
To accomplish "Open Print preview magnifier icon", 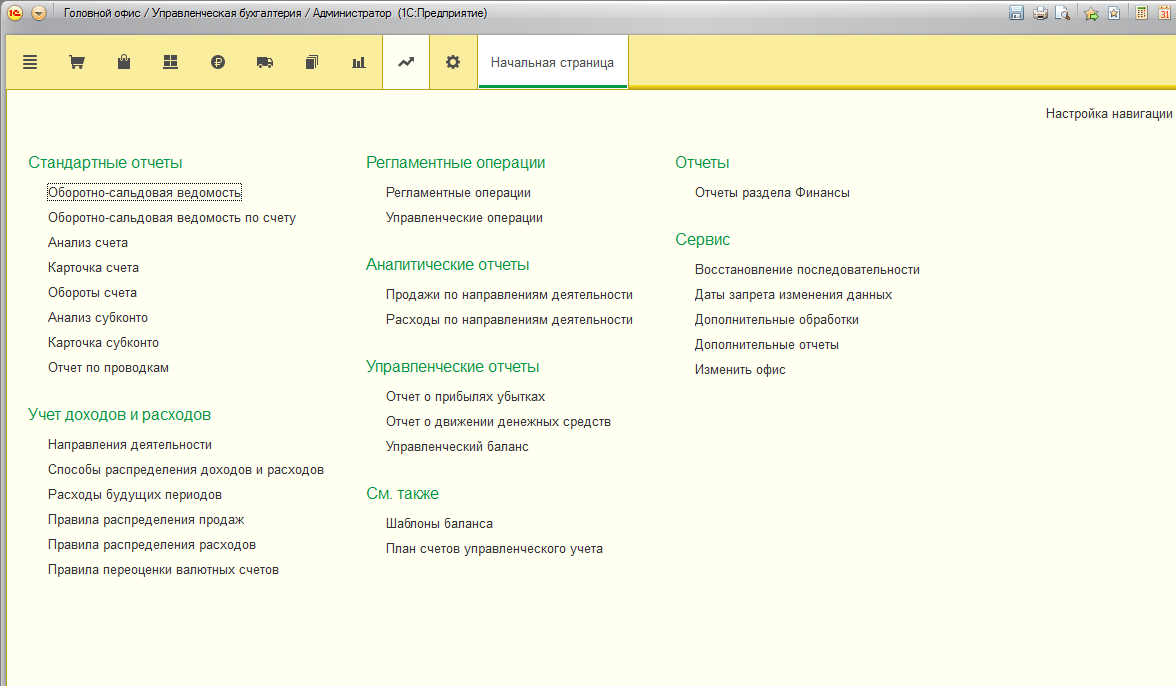I will pyautogui.click(x=1063, y=13).
